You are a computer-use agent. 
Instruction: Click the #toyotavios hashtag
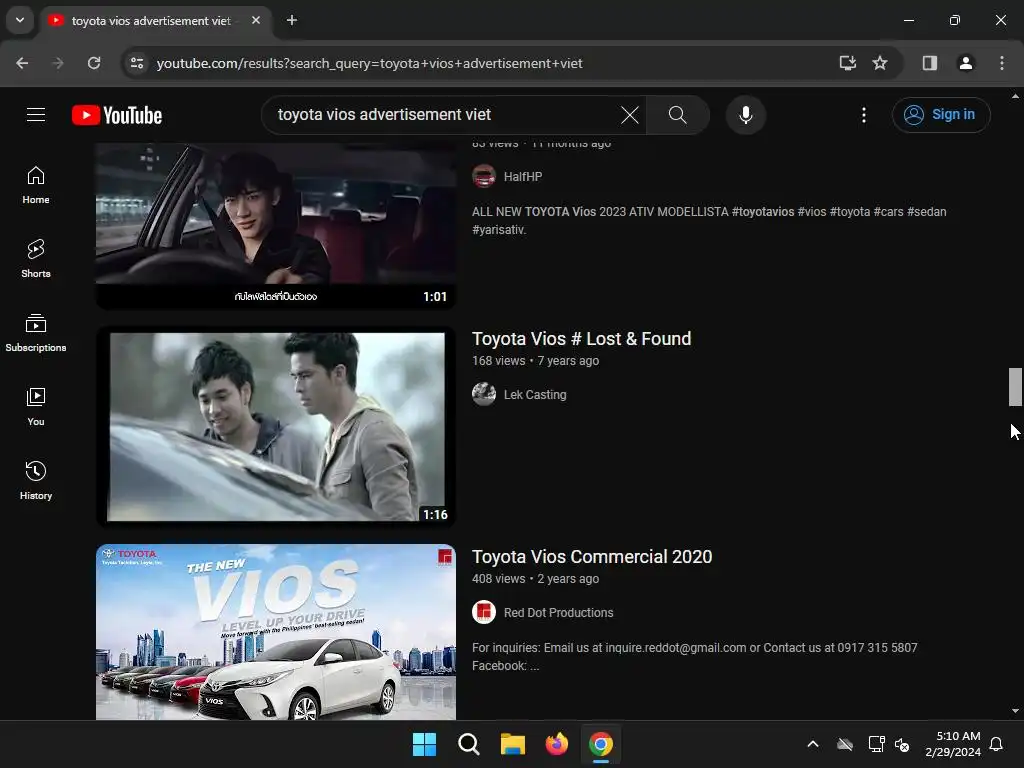pyautogui.click(x=763, y=212)
